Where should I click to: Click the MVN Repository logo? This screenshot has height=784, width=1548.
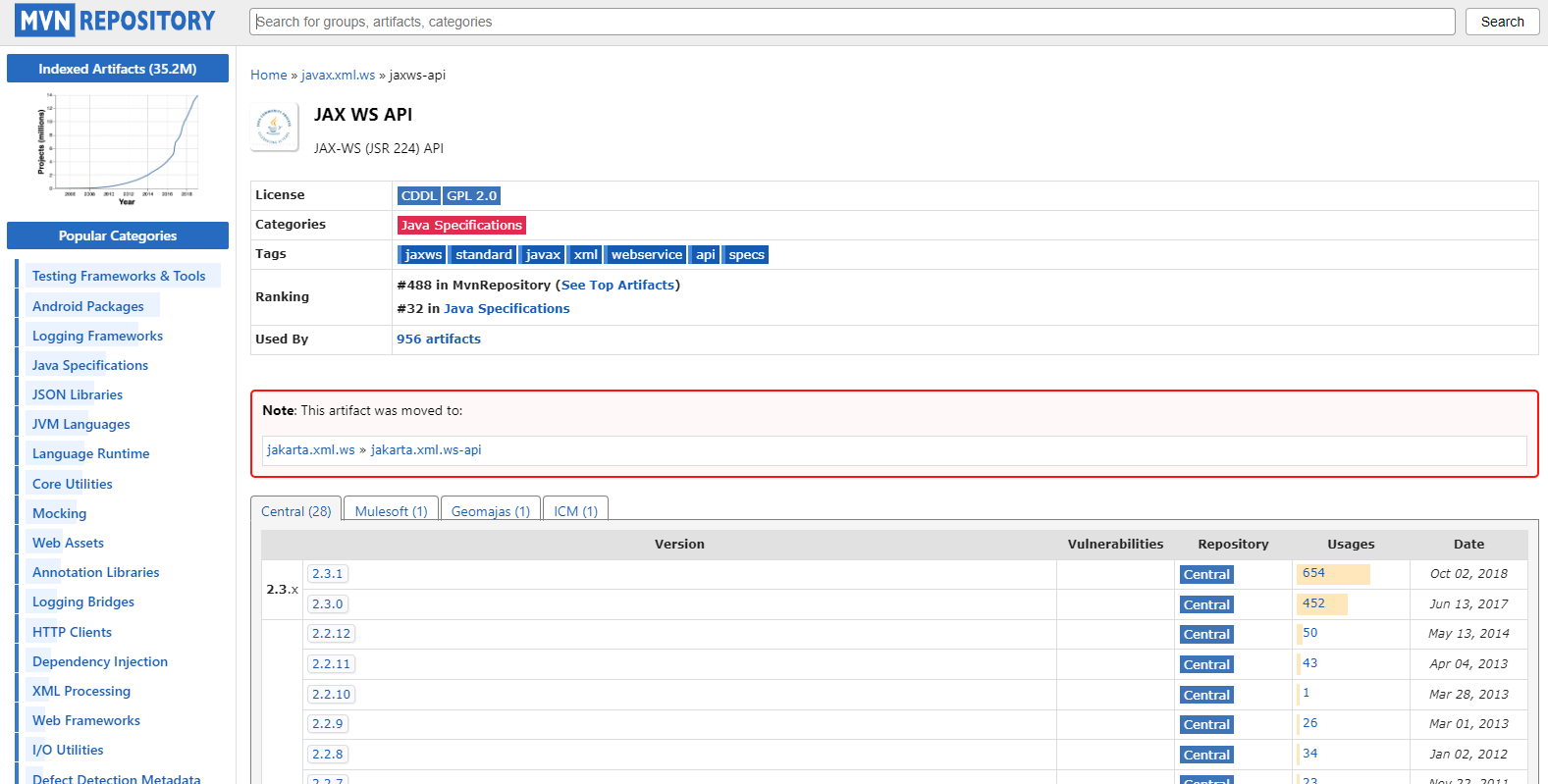(116, 21)
